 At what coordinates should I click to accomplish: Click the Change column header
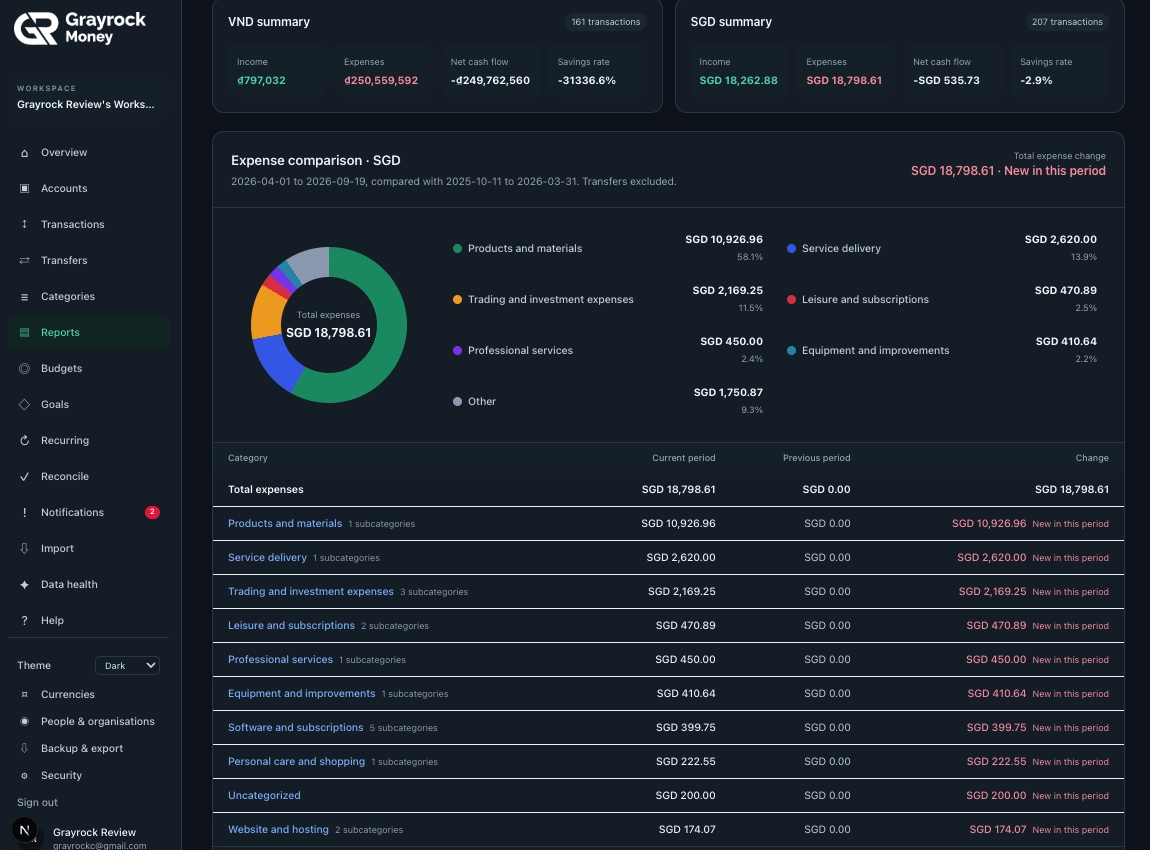pyautogui.click(x=1092, y=458)
